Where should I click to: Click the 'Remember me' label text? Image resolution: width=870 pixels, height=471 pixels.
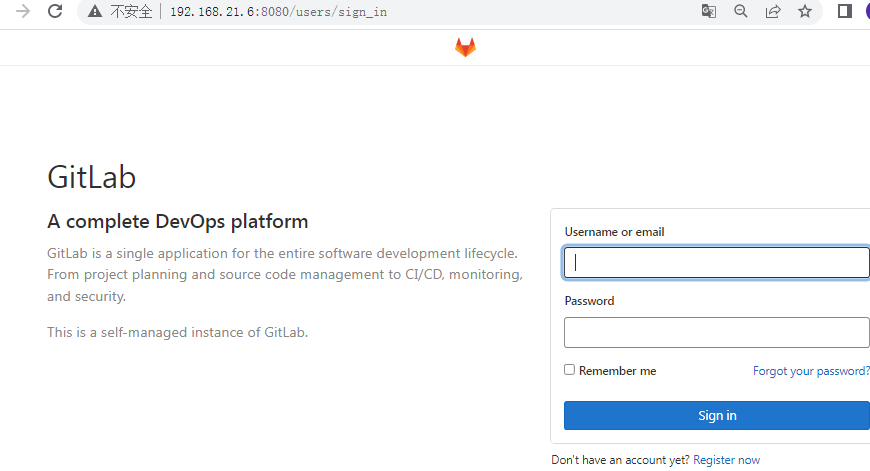(x=618, y=371)
